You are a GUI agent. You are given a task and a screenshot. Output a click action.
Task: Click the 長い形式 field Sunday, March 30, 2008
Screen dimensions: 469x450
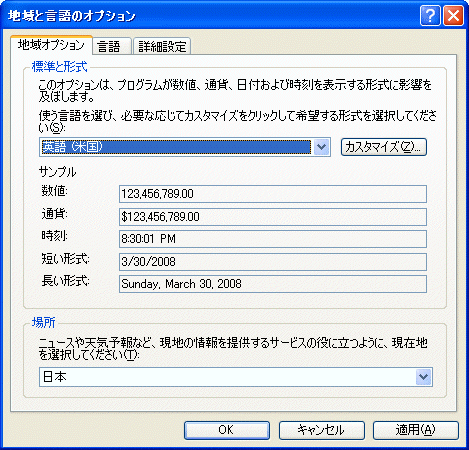pyautogui.click(x=273, y=284)
